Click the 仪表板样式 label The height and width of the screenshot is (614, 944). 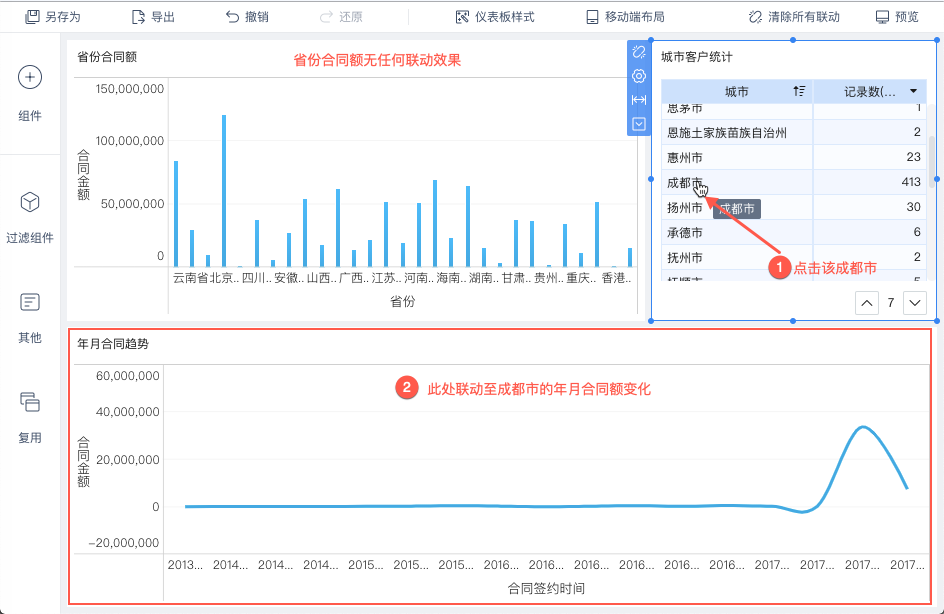click(505, 17)
